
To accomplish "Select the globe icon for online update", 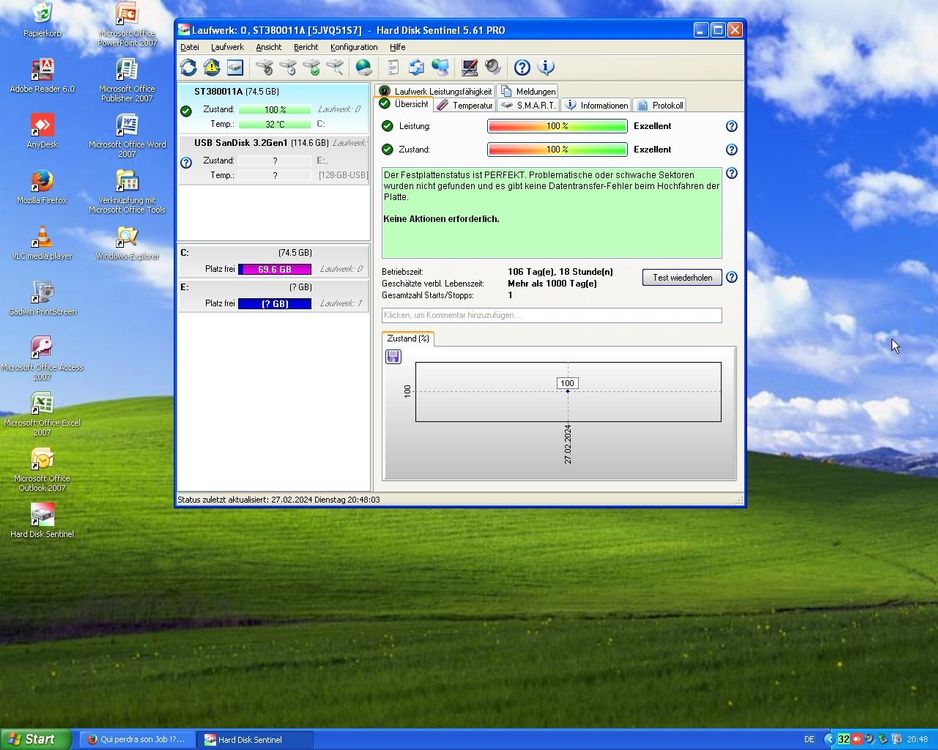I will click(x=363, y=67).
